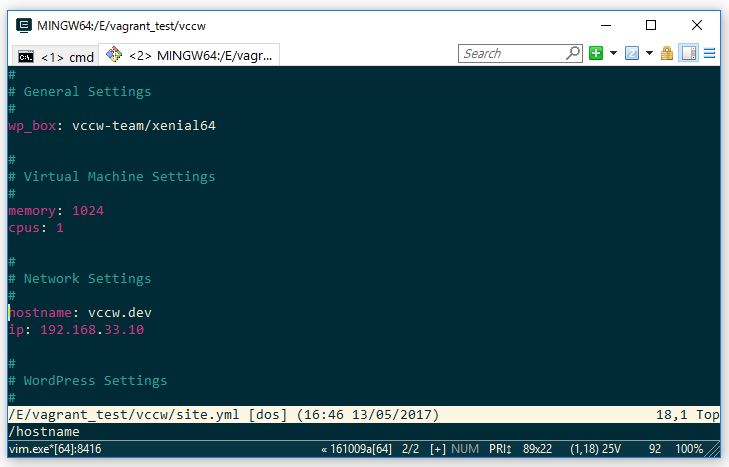The image size is (729, 467).
Task: Minimize the ConEmu window
Action: click(x=606, y=25)
